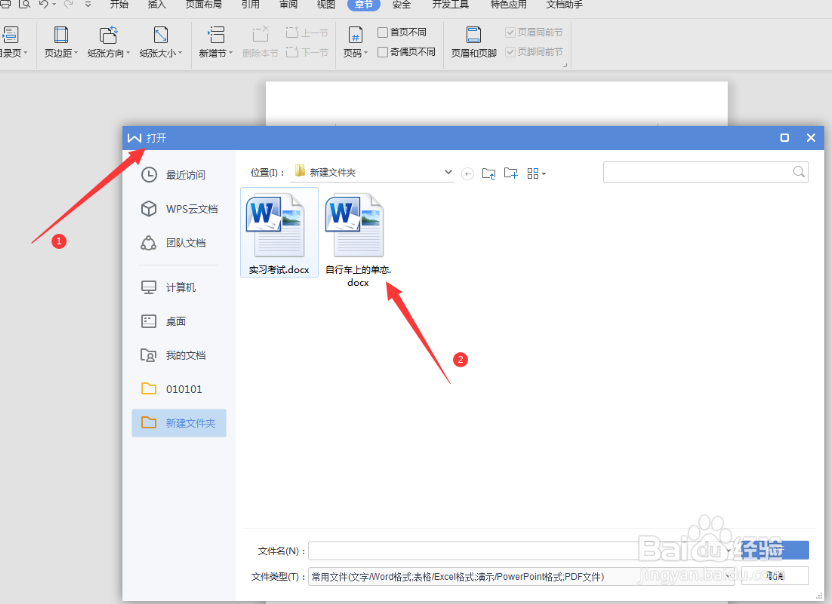Click the 删除本节 delete section icon

click(260, 35)
